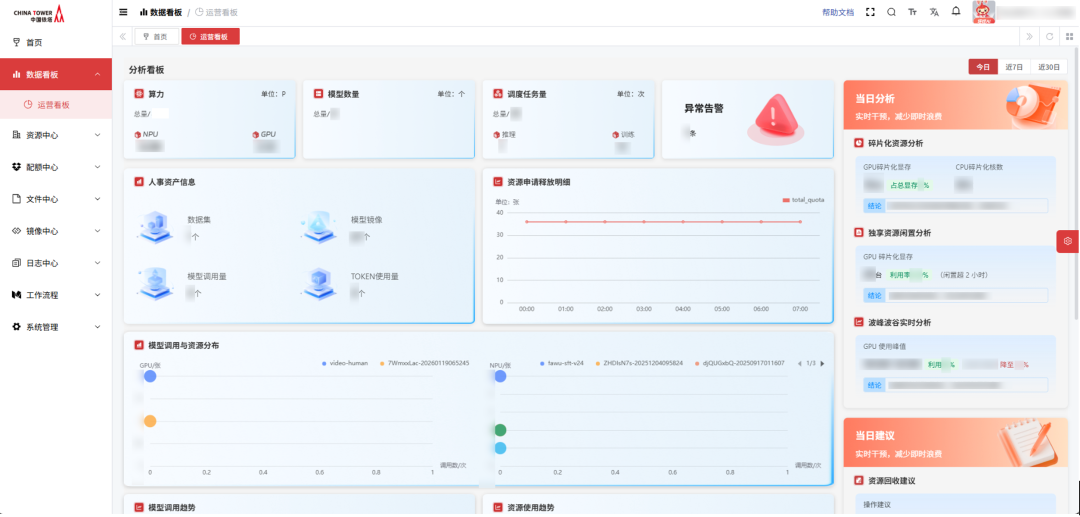Click the search magnifier icon
1080x517 pixels.
891,12
